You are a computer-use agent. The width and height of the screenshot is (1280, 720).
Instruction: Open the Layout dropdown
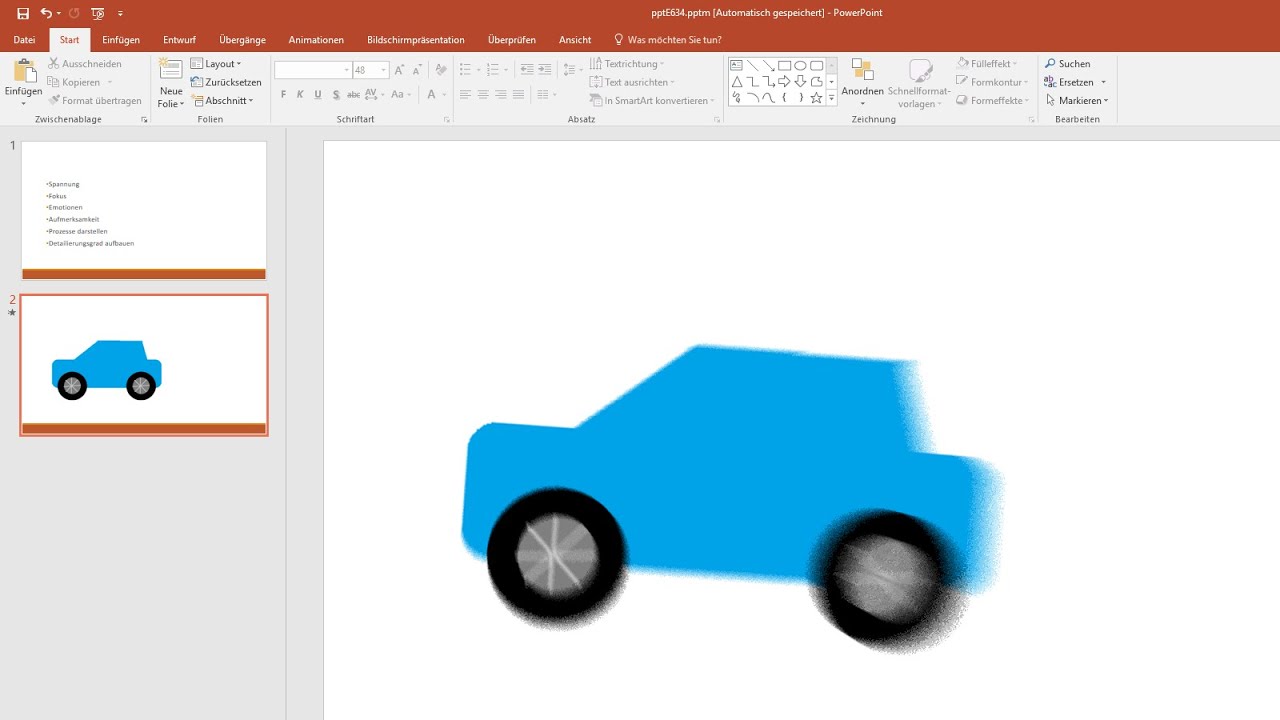tap(216, 64)
